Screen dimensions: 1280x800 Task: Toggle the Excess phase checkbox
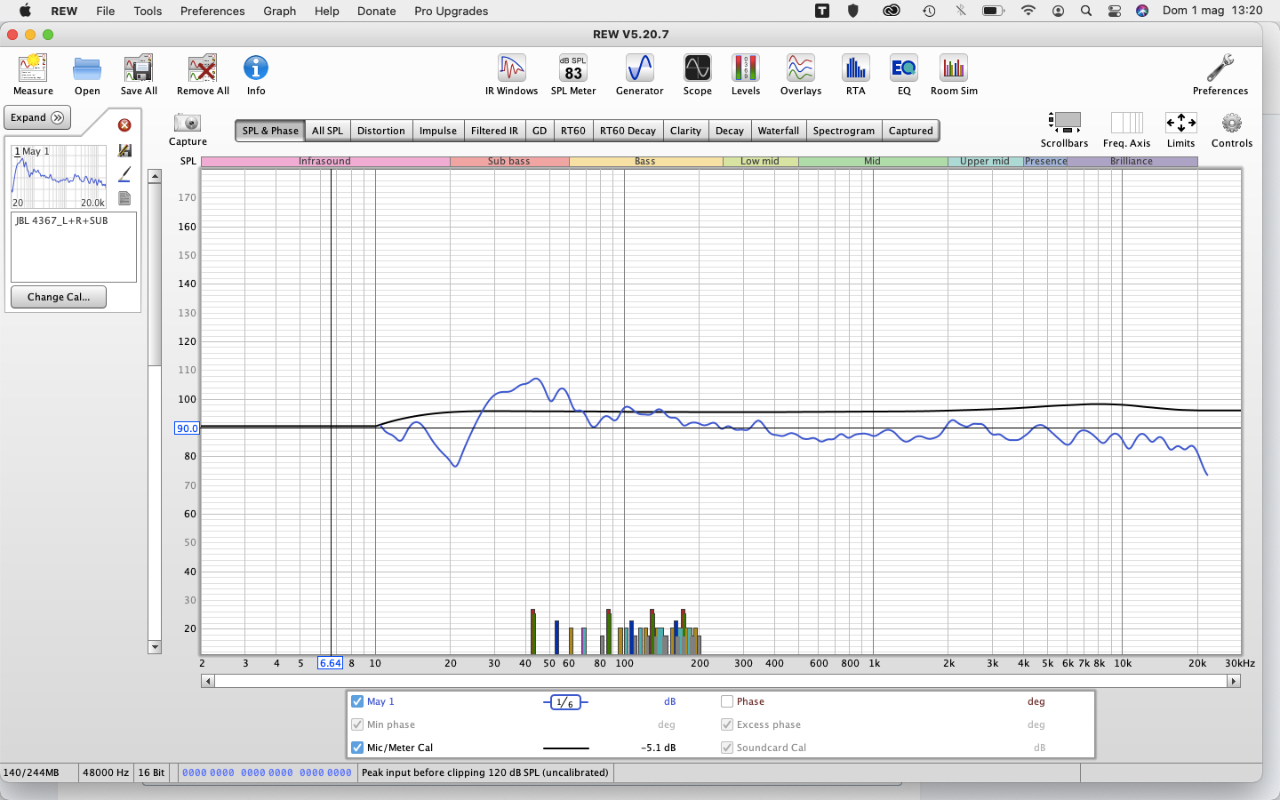(x=727, y=724)
